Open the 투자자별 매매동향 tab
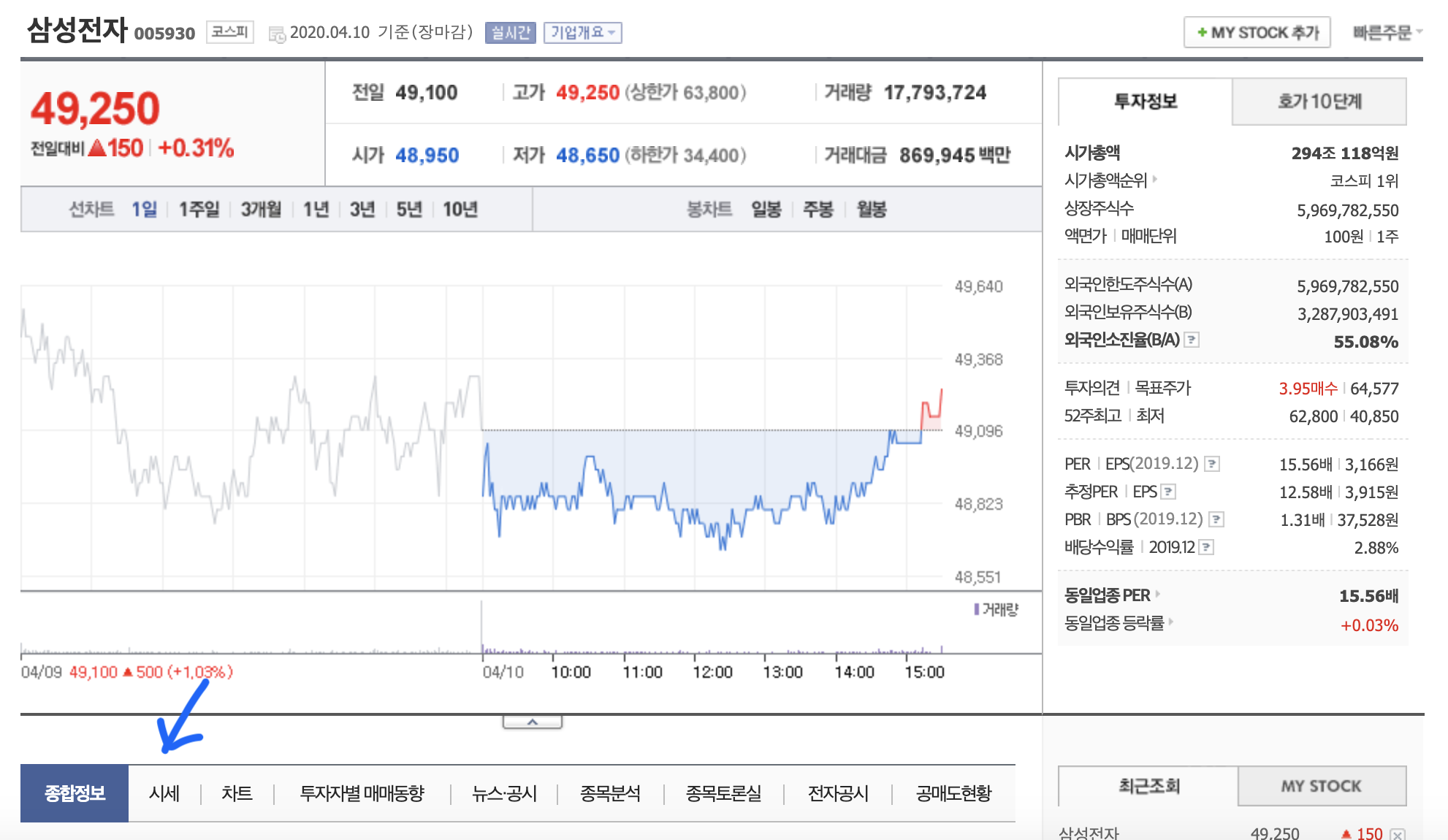Screen dimensions: 1448x840 [362, 793]
